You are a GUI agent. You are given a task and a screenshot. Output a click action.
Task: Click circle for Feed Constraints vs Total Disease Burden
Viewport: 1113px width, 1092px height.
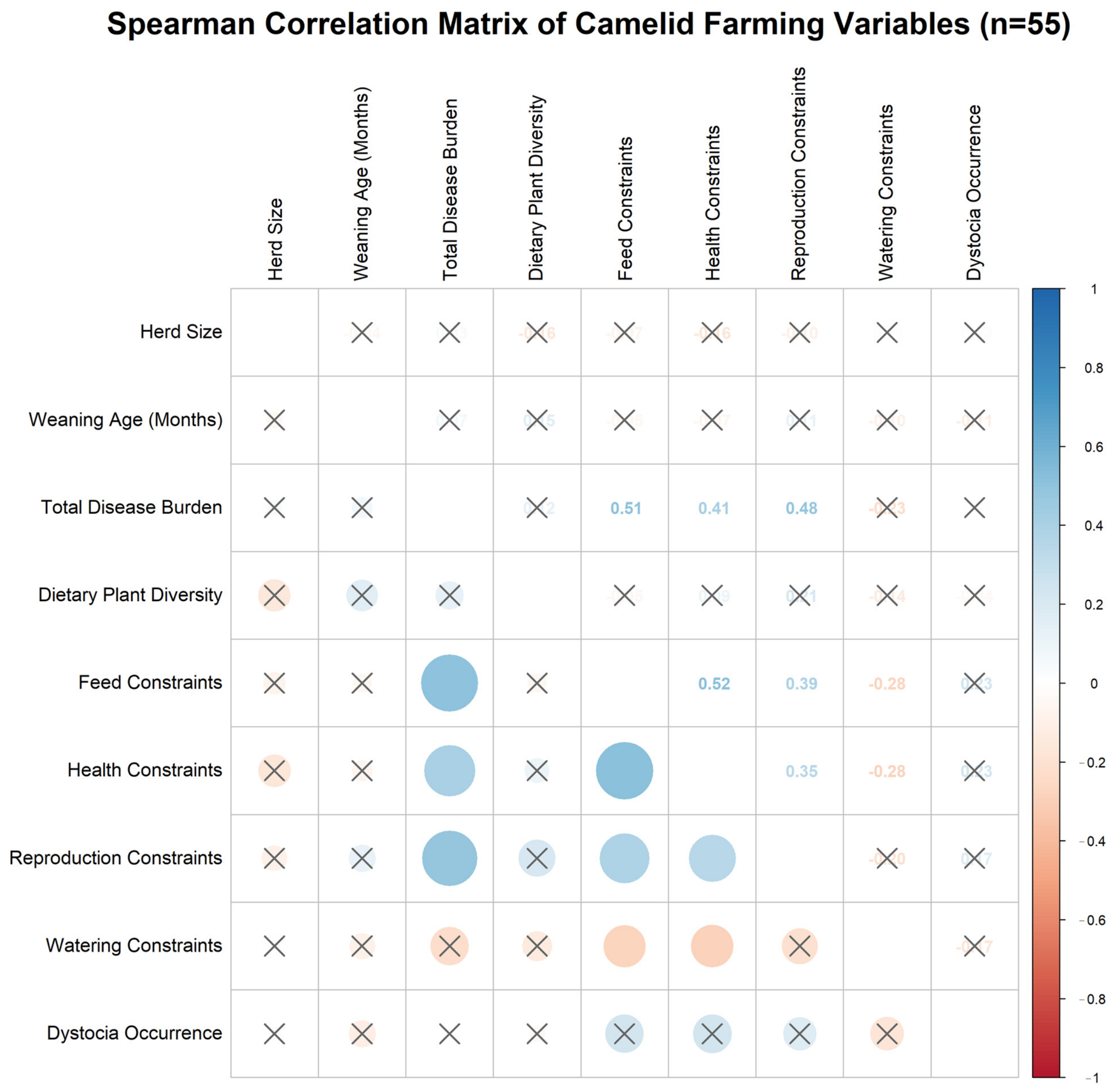click(450, 683)
